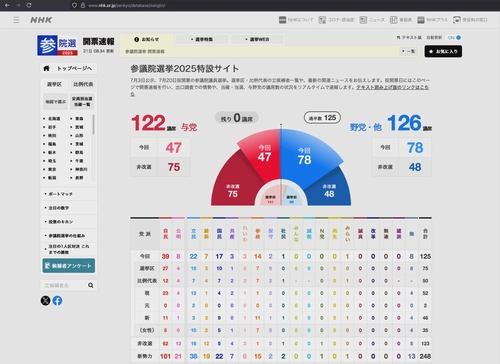The width and height of the screenshot is (500, 364).
Task: Share the page on Facebook
Action: [57, 301]
